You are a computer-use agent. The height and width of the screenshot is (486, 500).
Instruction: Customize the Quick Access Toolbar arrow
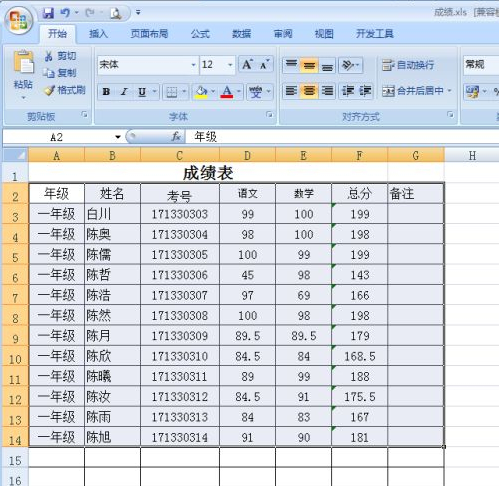(x=138, y=13)
